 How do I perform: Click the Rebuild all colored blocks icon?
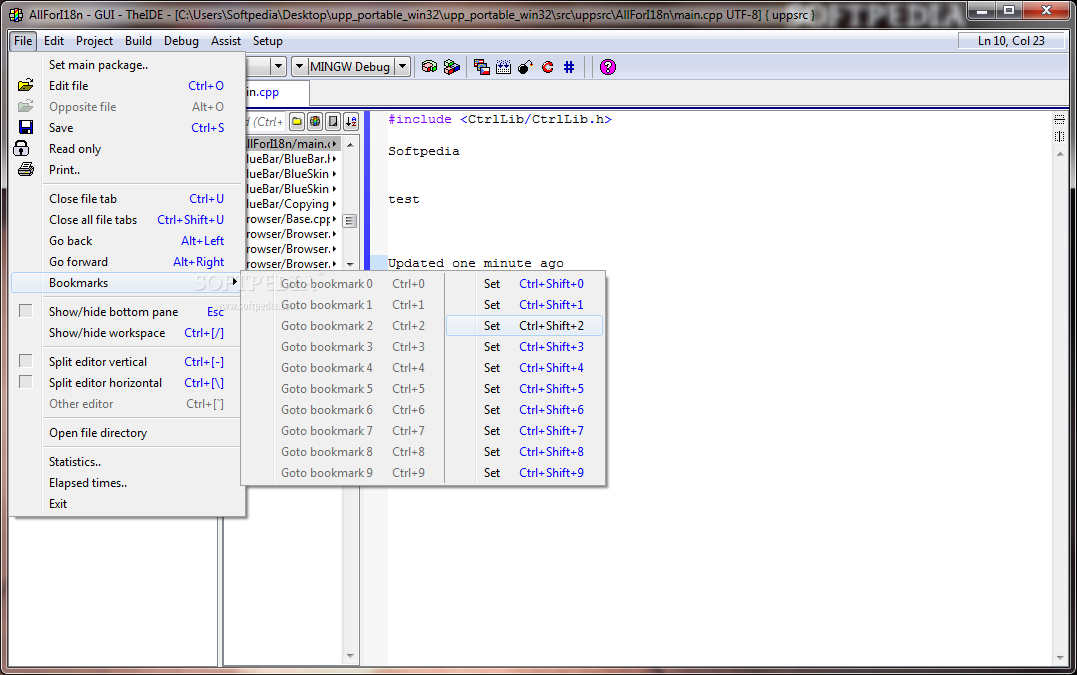pyautogui.click(x=451, y=67)
